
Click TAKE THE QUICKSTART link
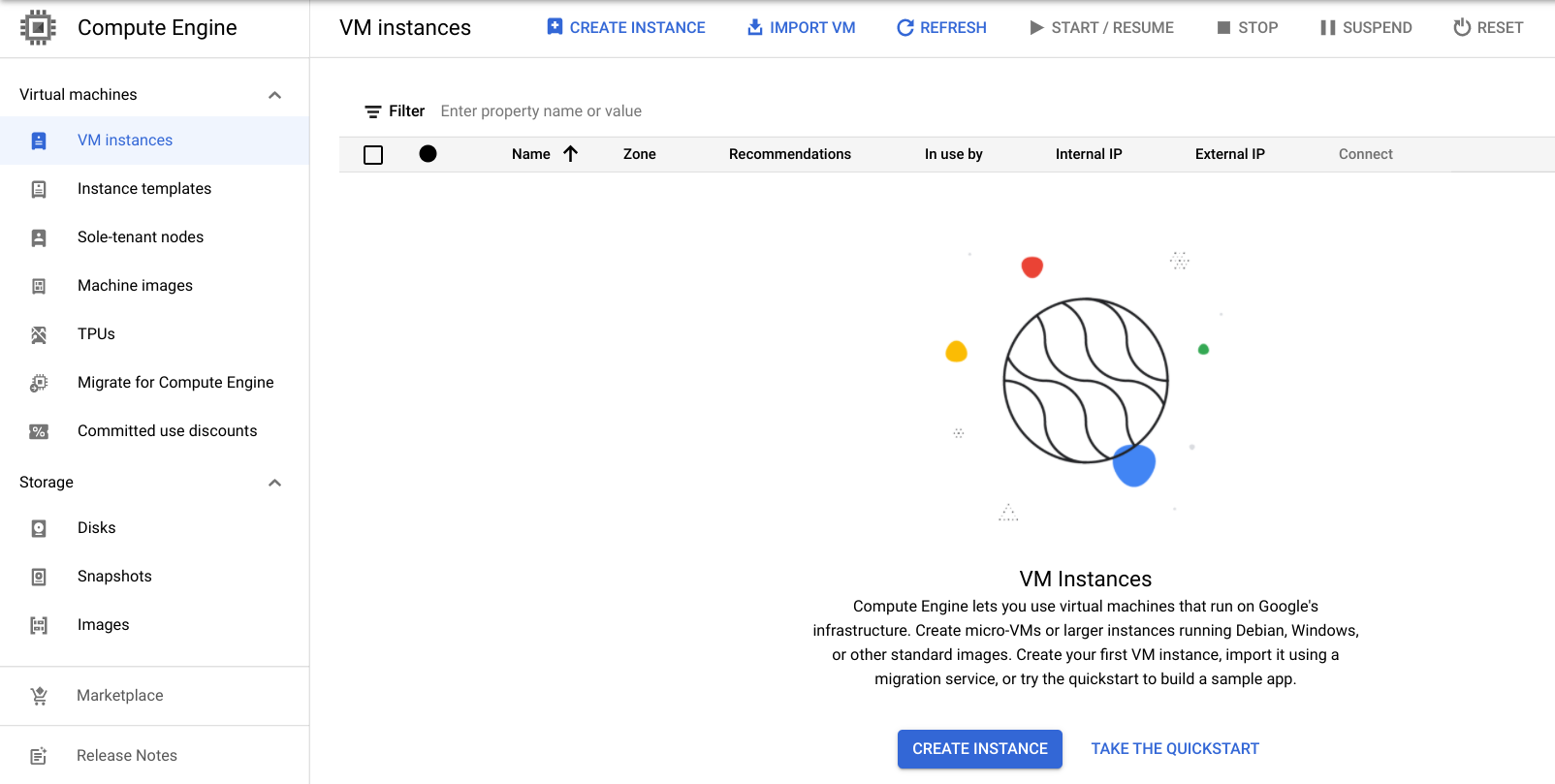(x=1175, y=749)
